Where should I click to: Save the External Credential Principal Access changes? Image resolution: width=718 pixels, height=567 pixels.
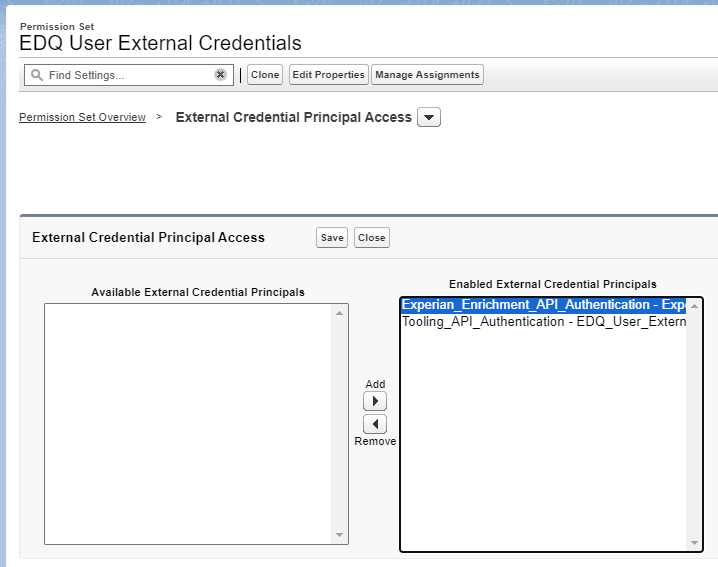(x=332, y=238)
